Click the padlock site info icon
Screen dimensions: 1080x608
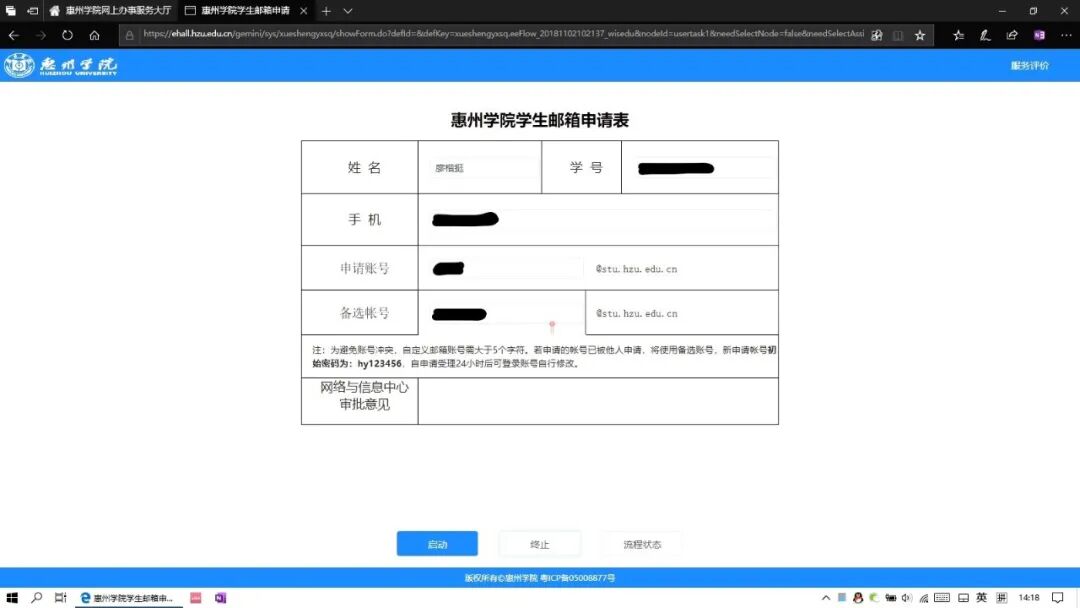[129, 35]
